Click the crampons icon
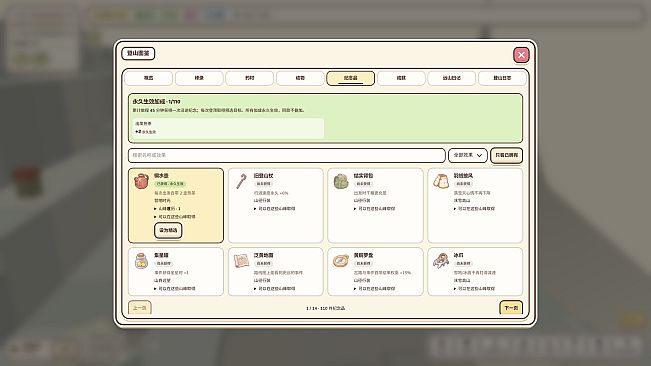The width and height of the screenshot is (651, 366). 441,261
